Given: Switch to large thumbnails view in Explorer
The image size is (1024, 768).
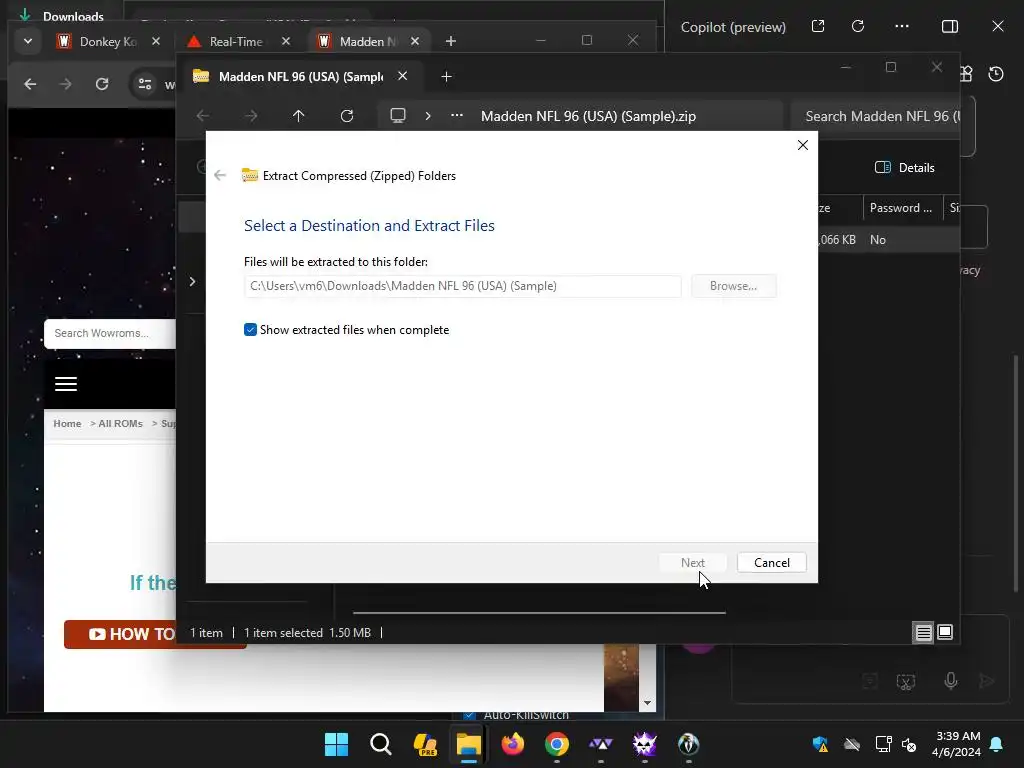Looking at the screenshot, I should 945,632.
